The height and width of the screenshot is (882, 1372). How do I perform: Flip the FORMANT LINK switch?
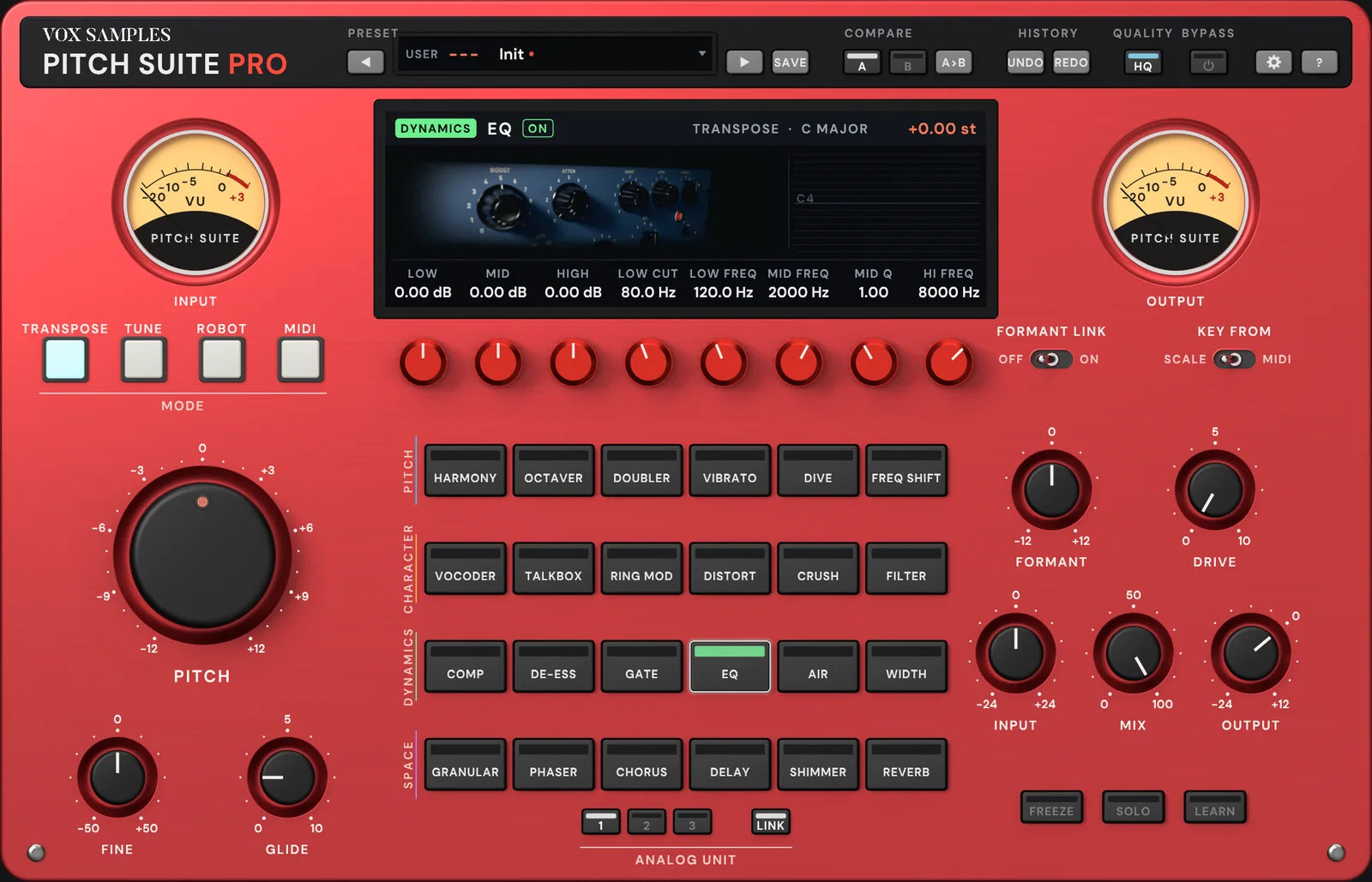point(1050,359)
